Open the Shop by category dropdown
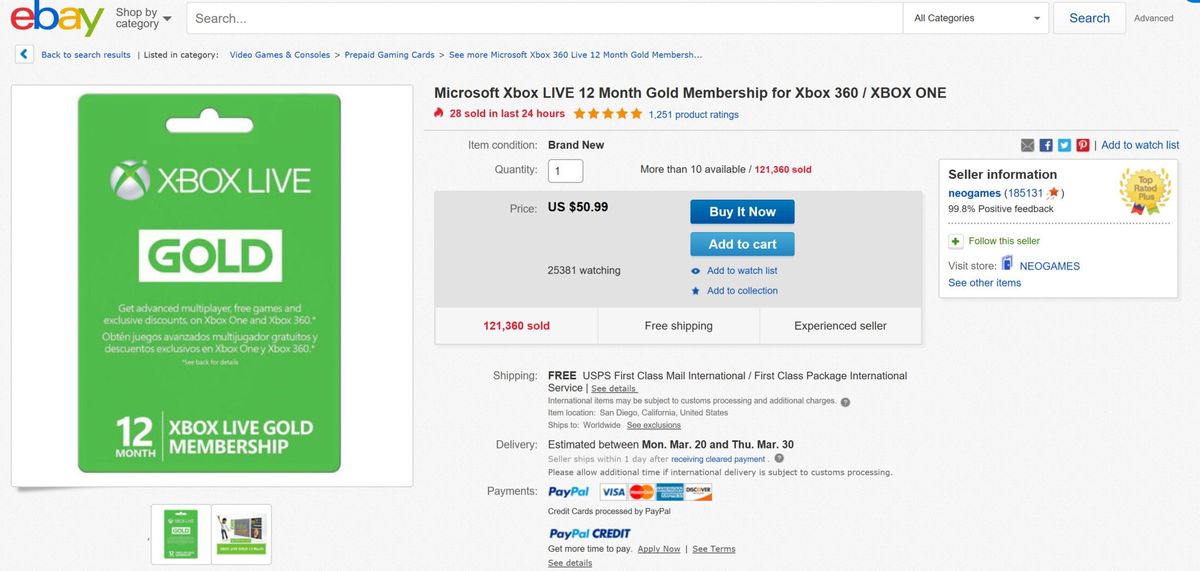 tap(143, 18)
